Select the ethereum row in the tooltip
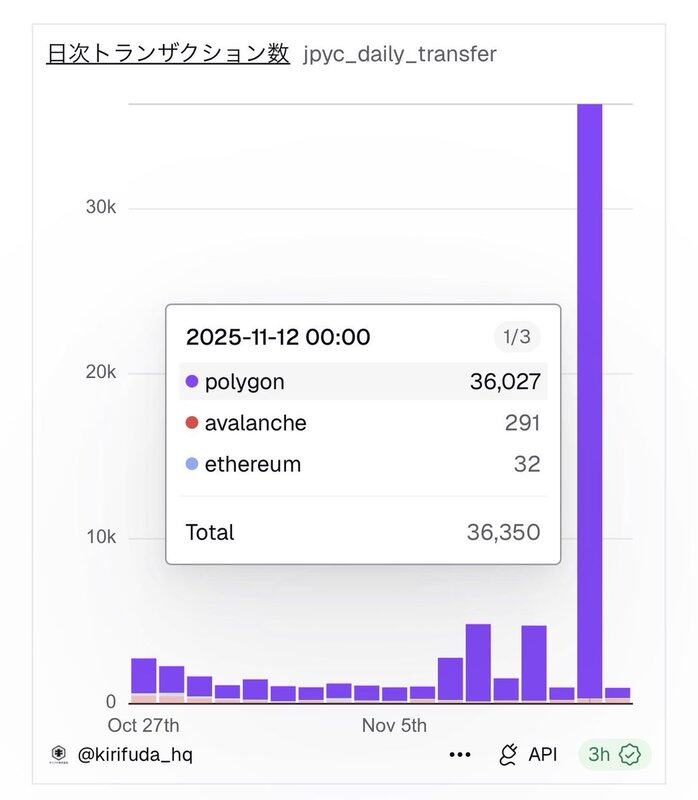 click(363, 464)
